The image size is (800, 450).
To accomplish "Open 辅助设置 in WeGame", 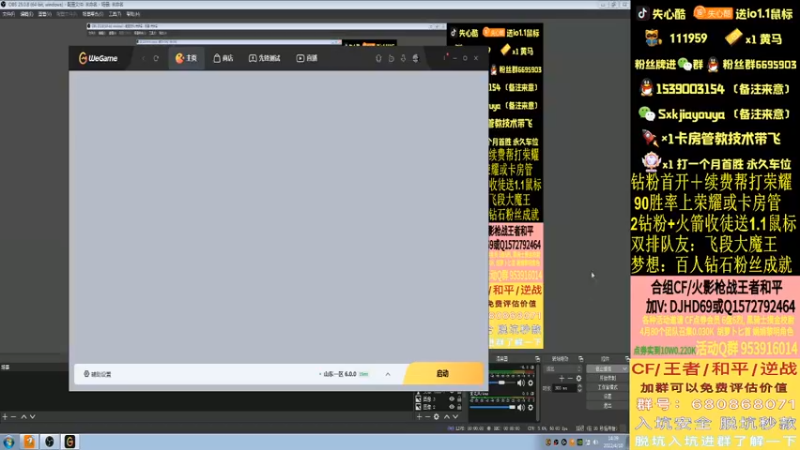I will 97,374.
